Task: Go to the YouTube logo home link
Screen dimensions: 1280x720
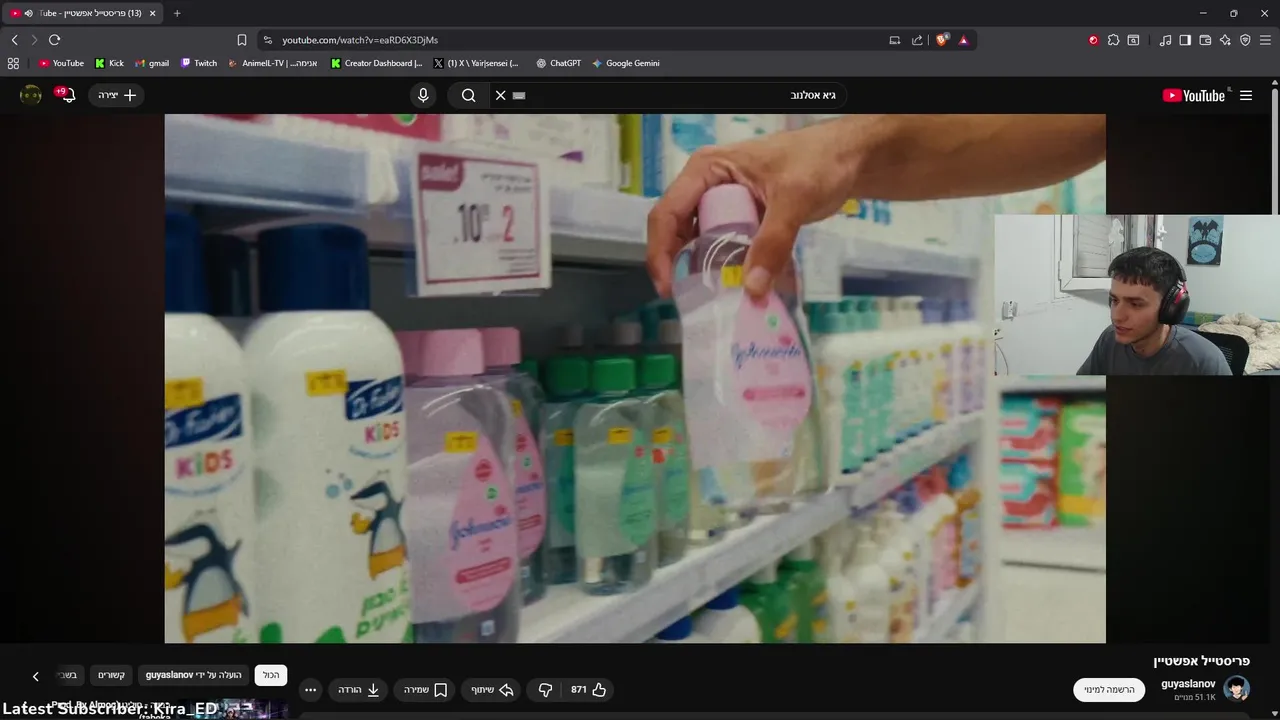Action: click(x=1194, y=95)
